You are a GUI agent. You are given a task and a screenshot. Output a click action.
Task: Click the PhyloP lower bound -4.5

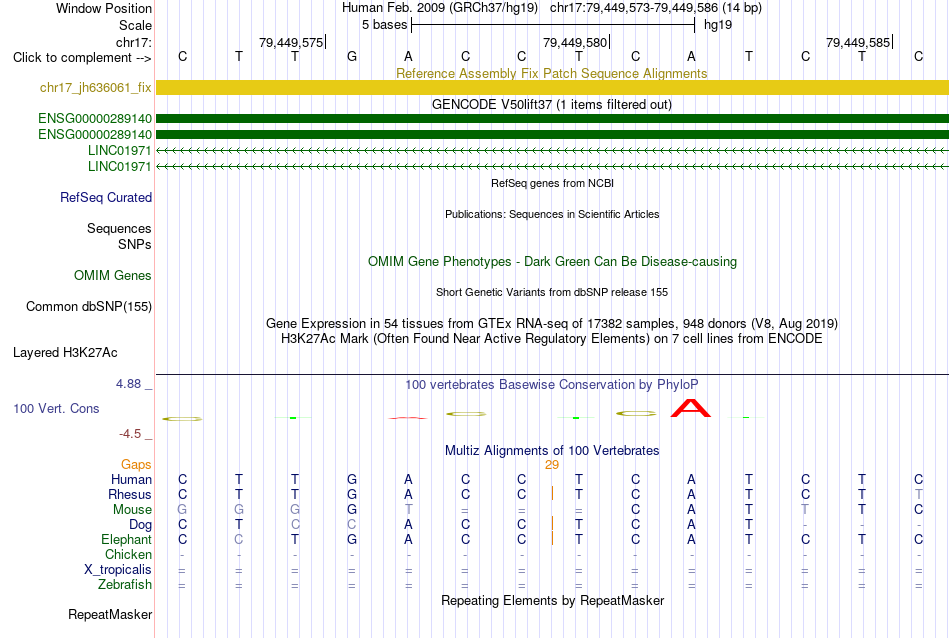(x=130, y=434)
